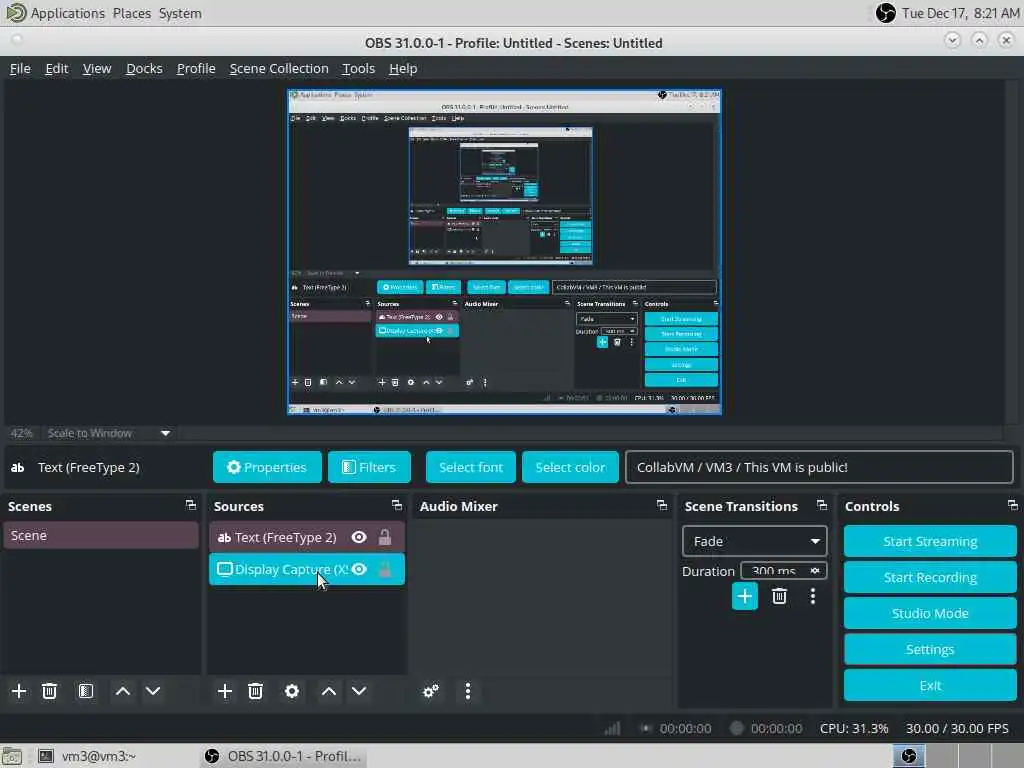Open the Tools menu

(359, 69)
